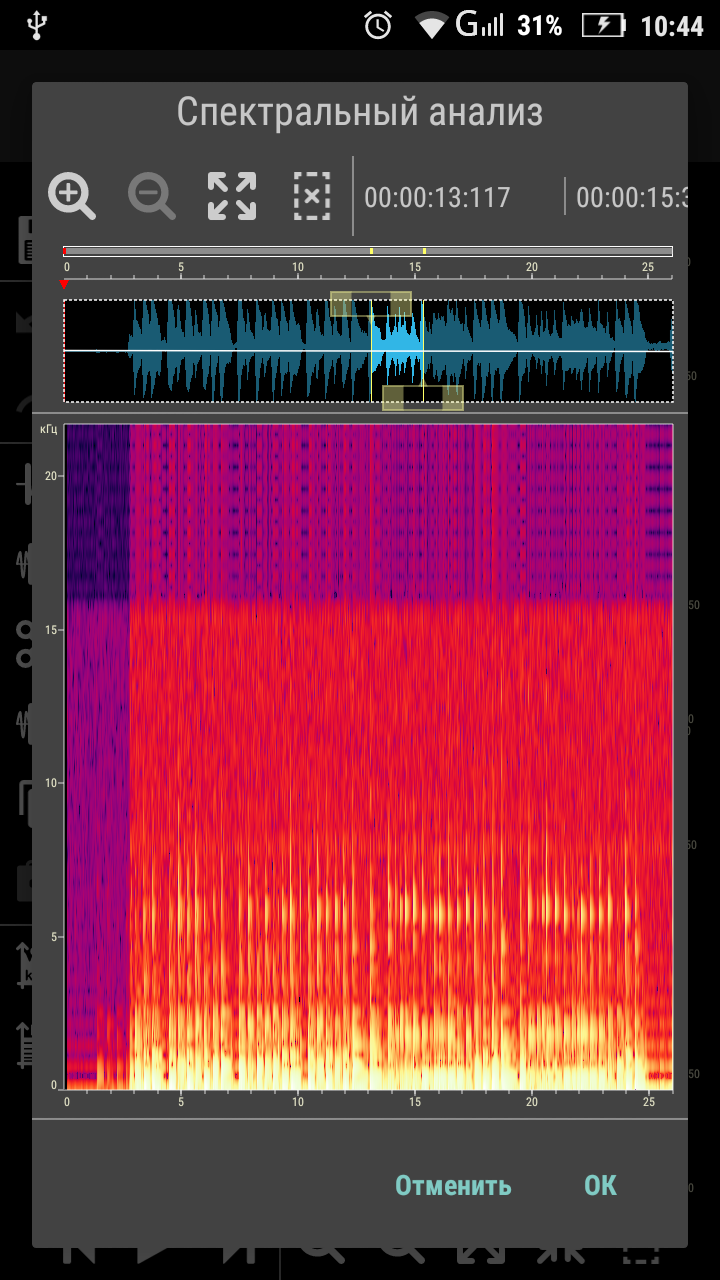The width and height of the screenshot is (720, 1280).
Task: Tap the USB connection status icon
Action: tap(37, 25)
